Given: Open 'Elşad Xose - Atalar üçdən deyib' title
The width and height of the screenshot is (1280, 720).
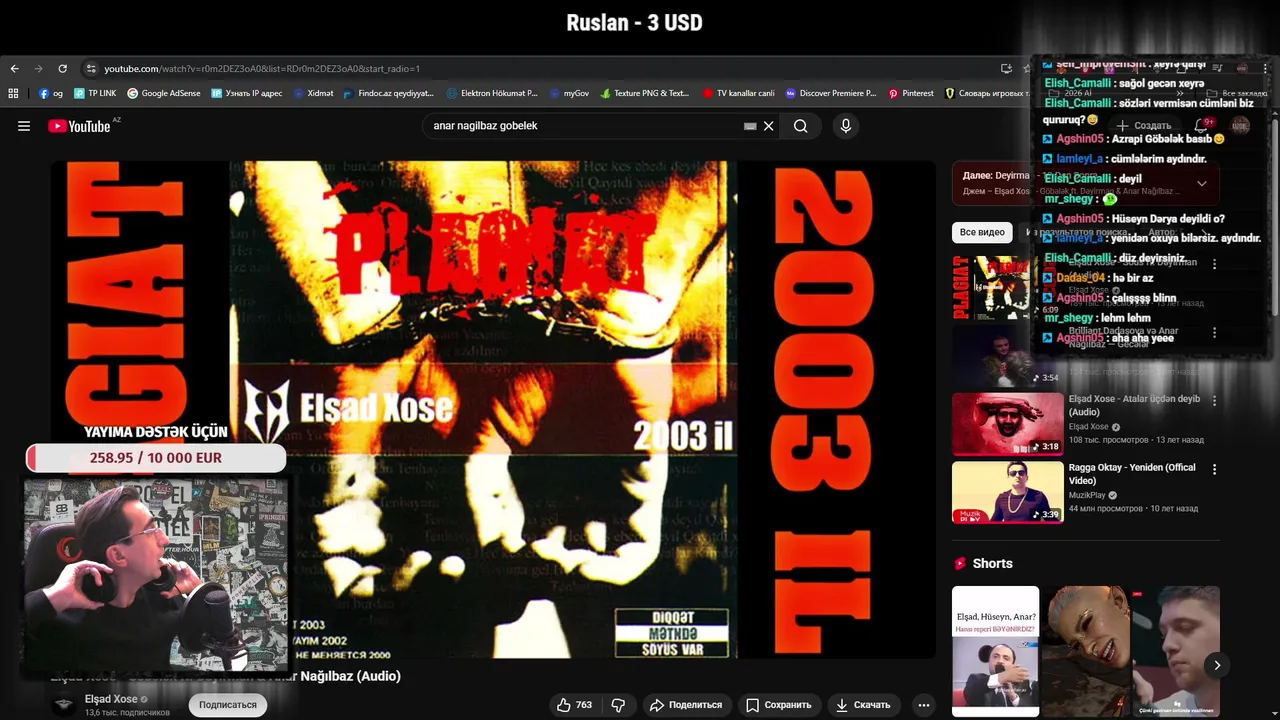Looking at the screenshot, I should [1134, 405].
